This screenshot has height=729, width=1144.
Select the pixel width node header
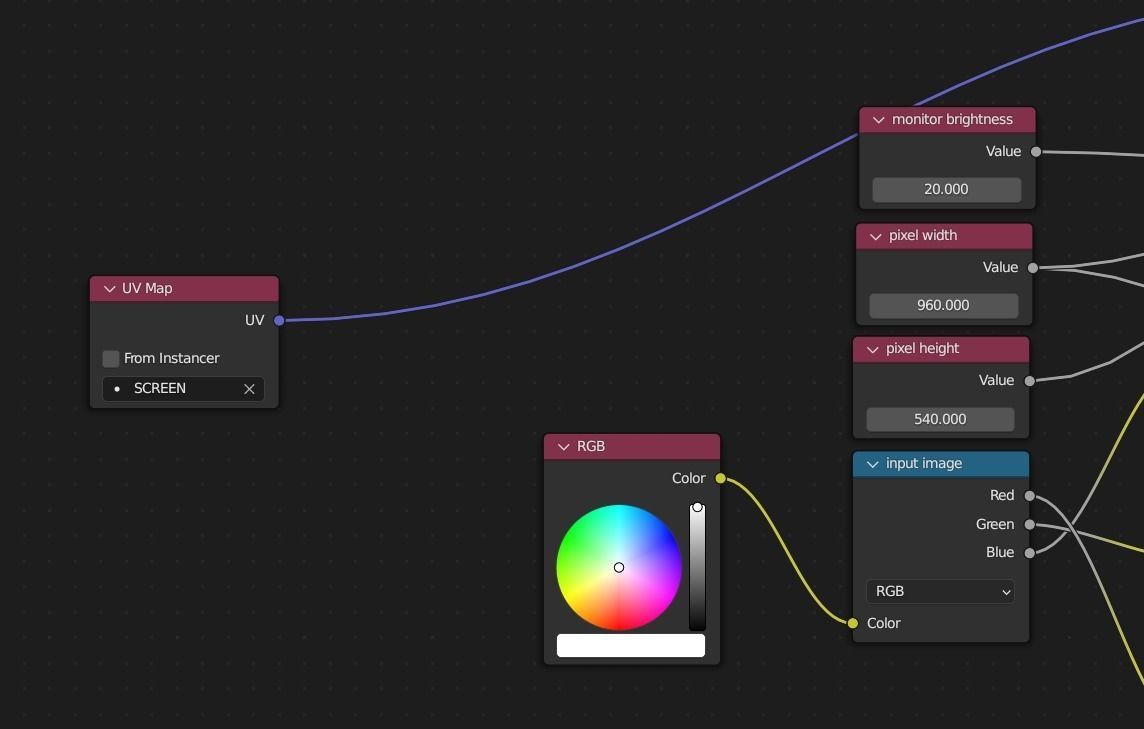pyautogui.click(x=944, y=236)
